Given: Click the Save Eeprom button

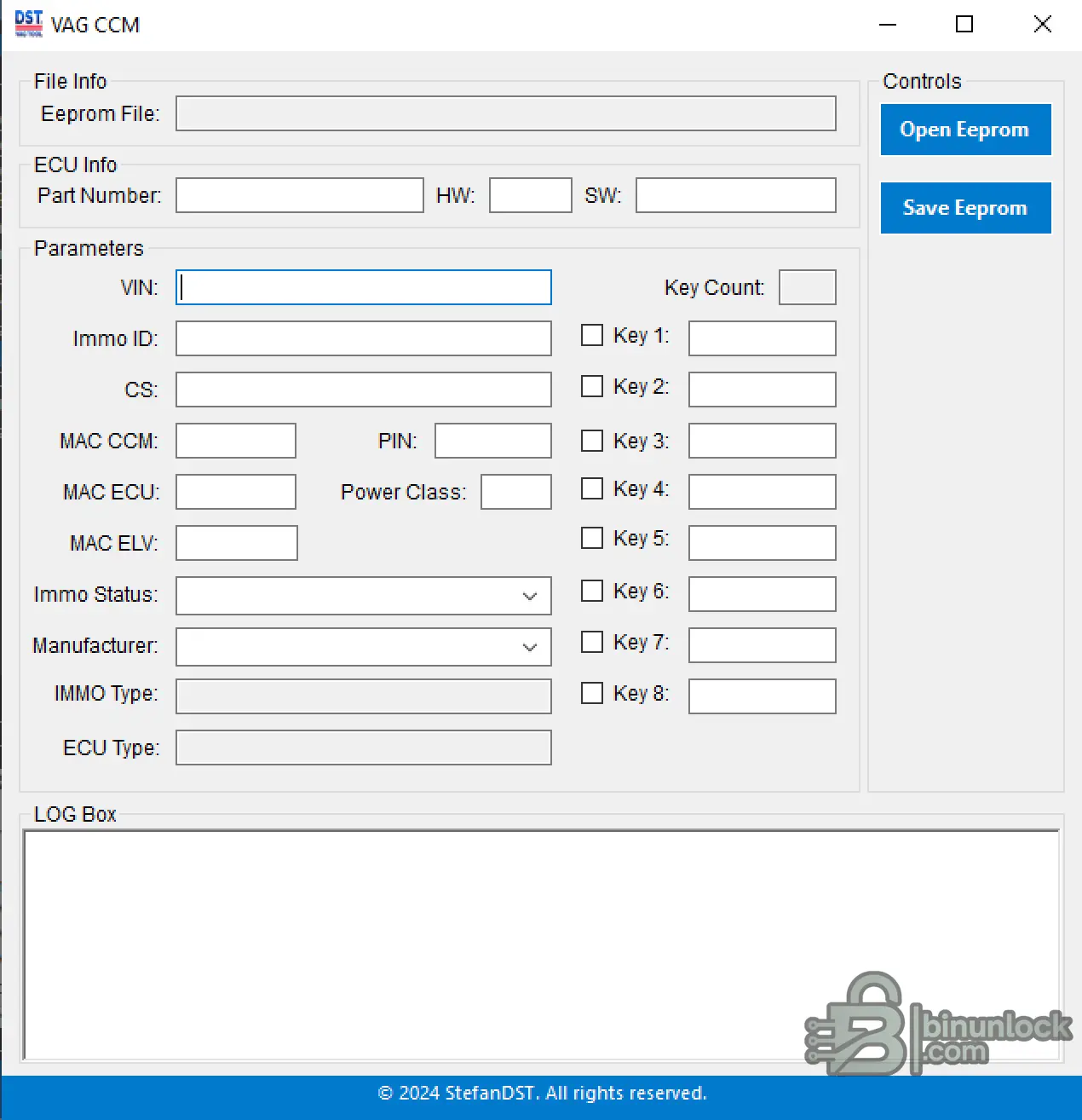Looking at the screenshot, I should coord(965,208).
